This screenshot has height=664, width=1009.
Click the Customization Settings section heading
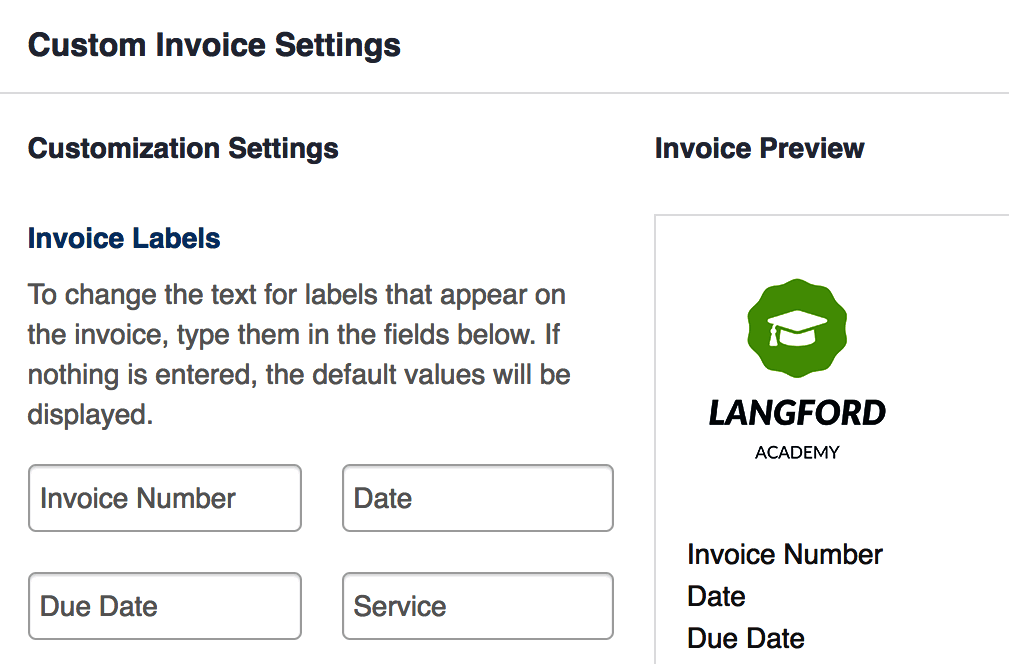[183, 148]
